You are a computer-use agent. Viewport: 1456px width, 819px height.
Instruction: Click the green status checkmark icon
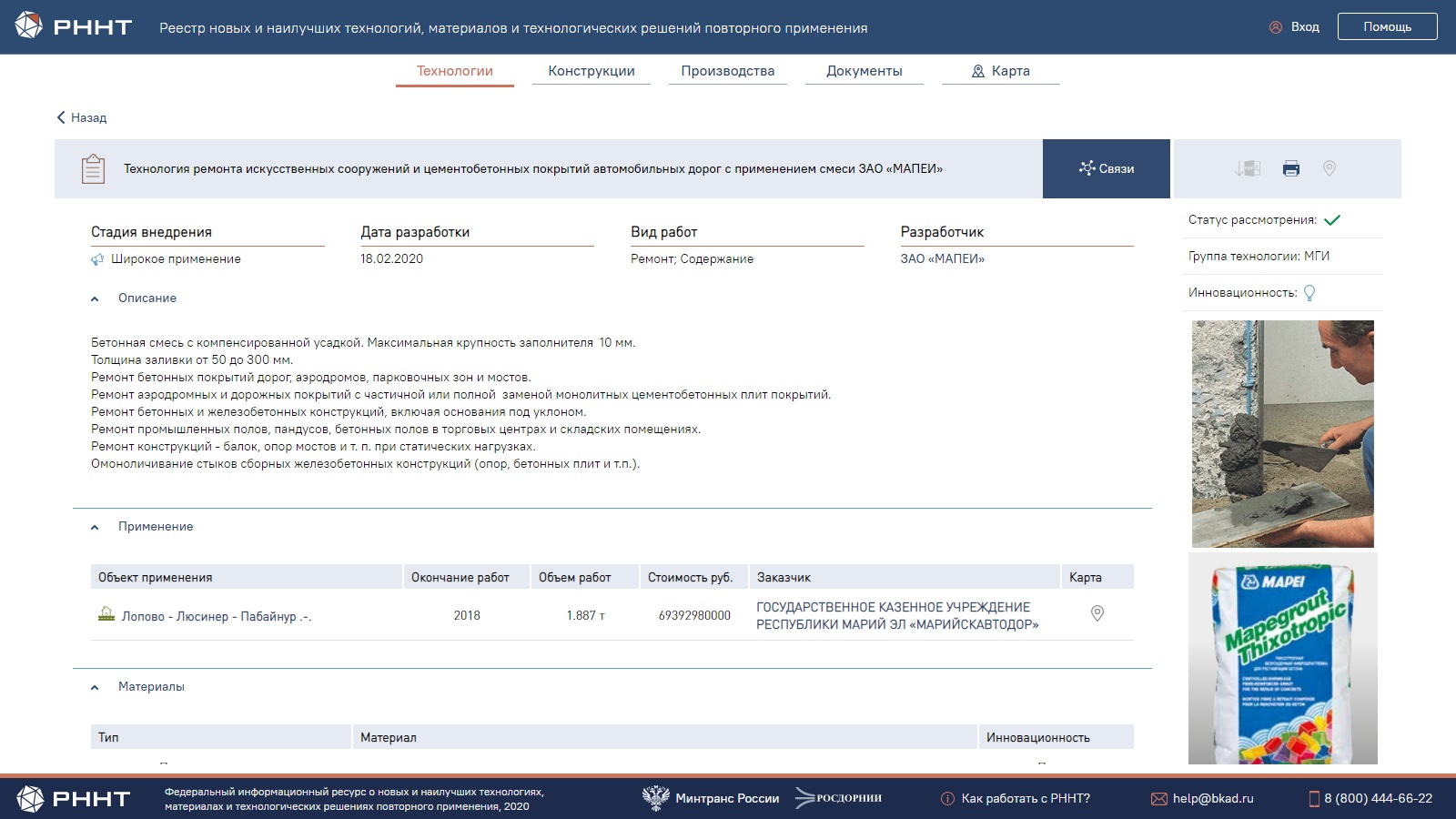1332,219
